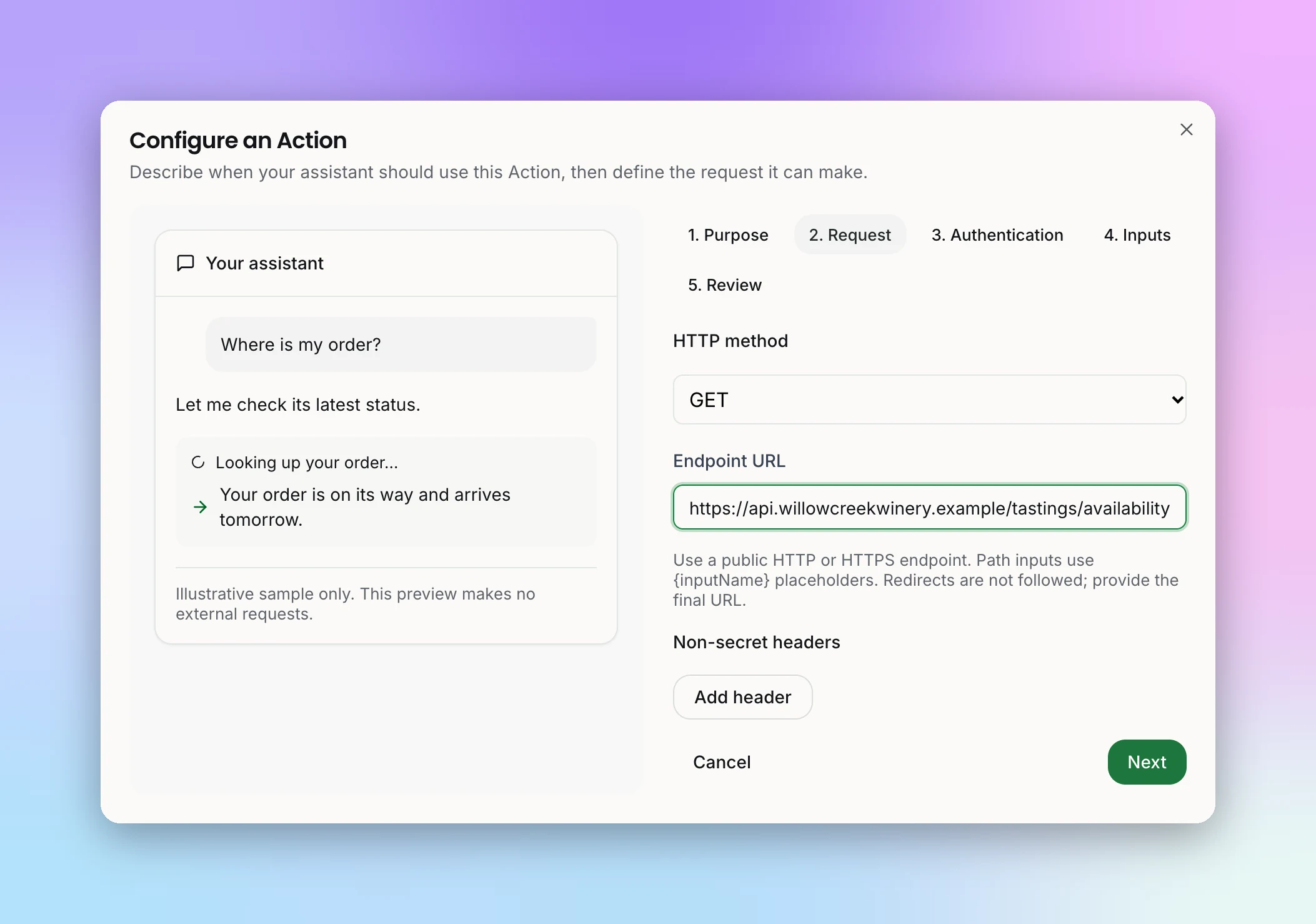Click the chat bubble icon beside Your assistant

(186, 263)
